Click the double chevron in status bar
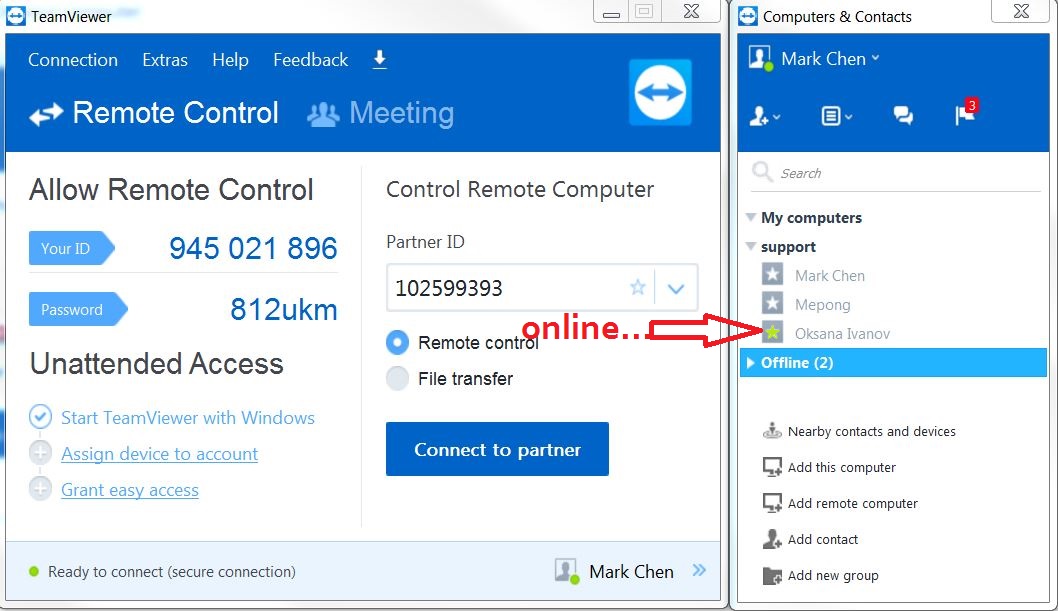 pyautogui.click(x=699, y=571)
